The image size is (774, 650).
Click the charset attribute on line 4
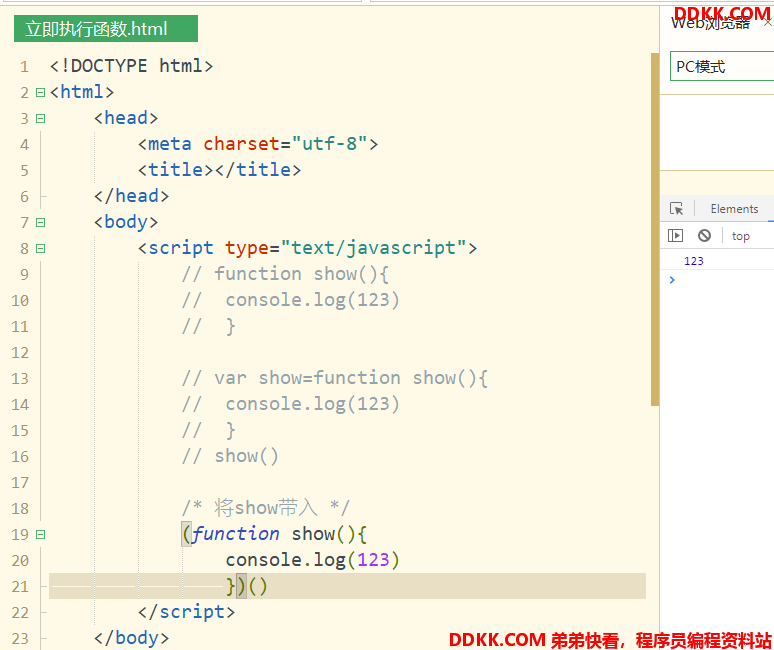pyautogui.click(x=241, y=144)
